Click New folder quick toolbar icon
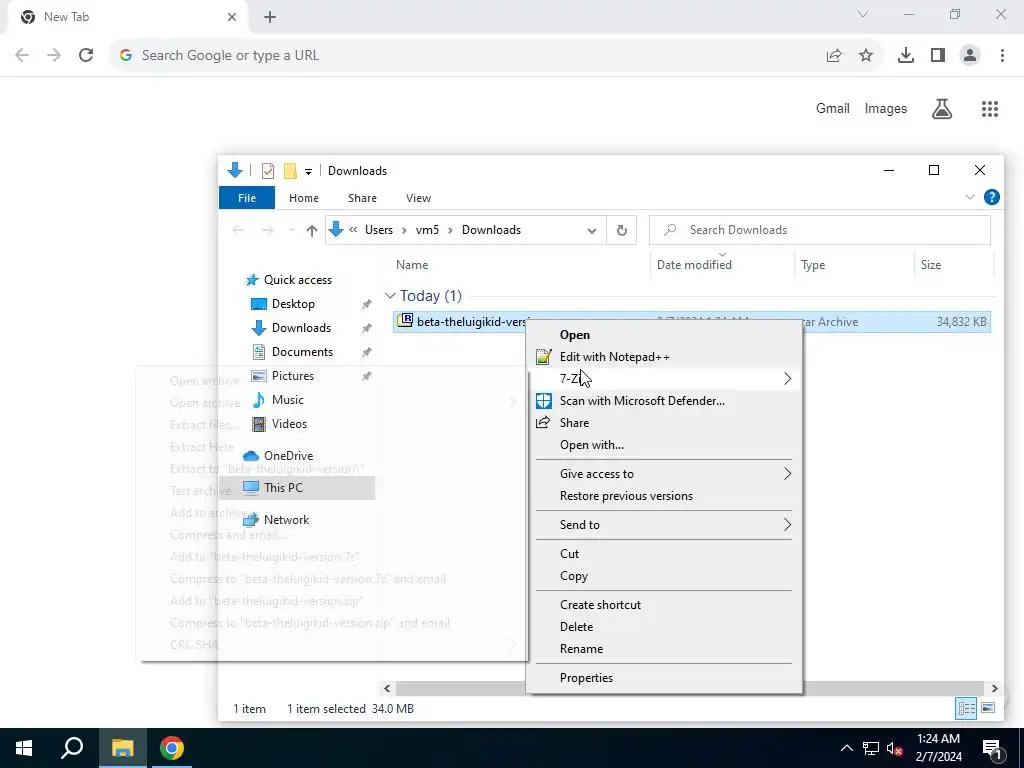The image size is (1024, 768). (x=290, y=171)
